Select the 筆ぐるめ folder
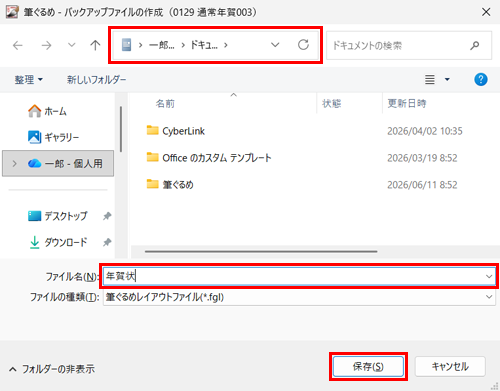Image resolution: width=500 pixels, height=391 pixels. [170, 184]
